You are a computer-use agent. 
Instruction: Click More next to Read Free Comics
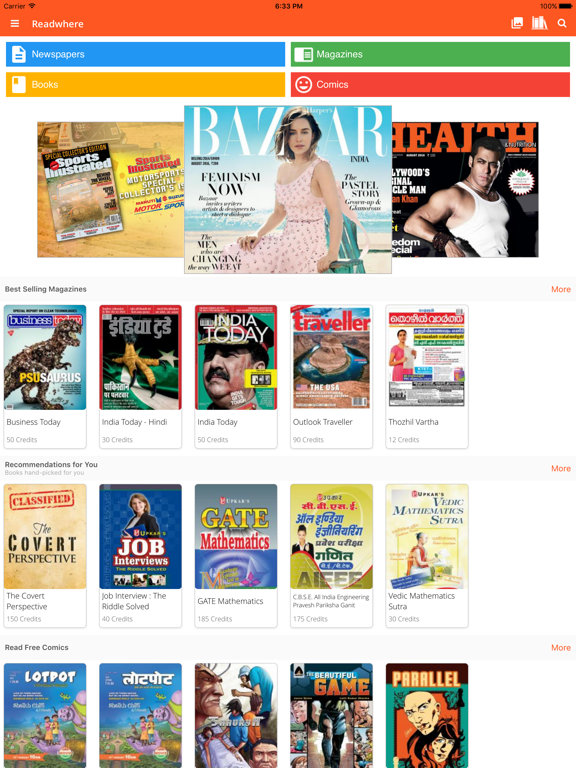point(560,648)
